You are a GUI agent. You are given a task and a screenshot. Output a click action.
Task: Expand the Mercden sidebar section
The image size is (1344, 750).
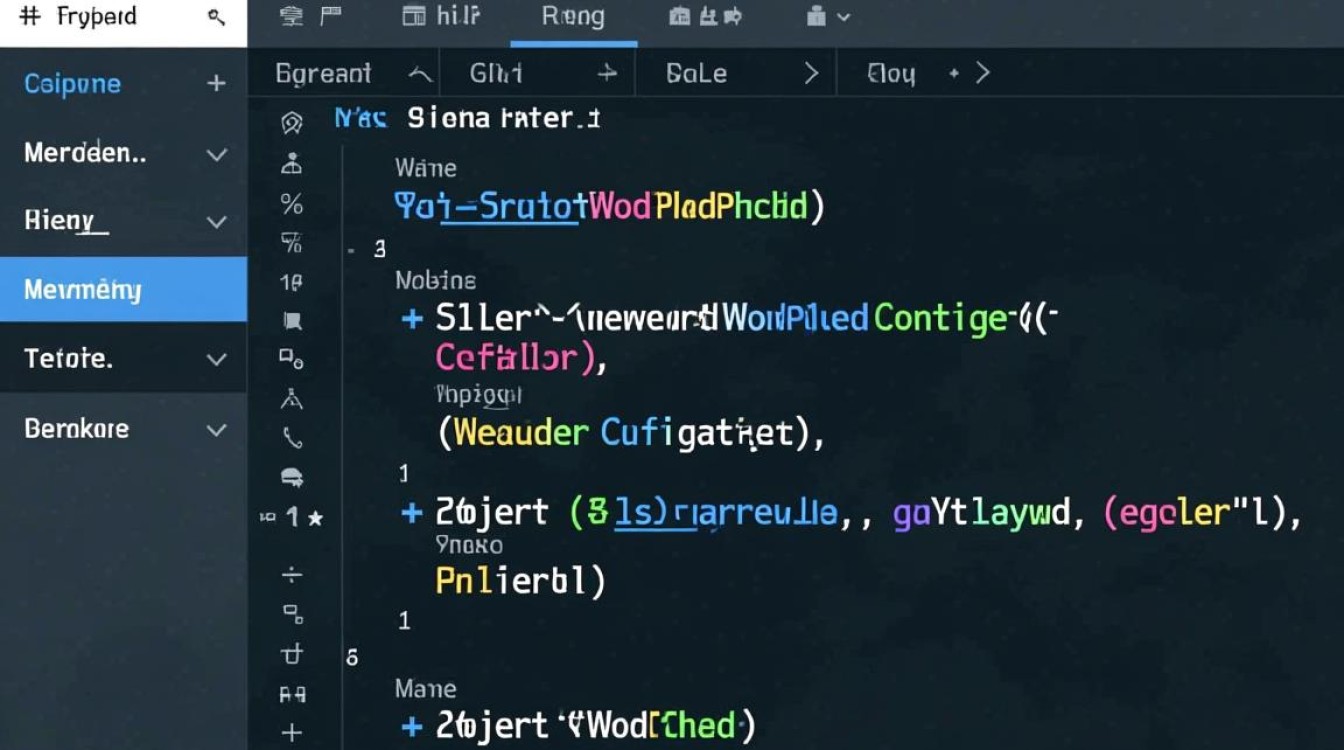216,153
